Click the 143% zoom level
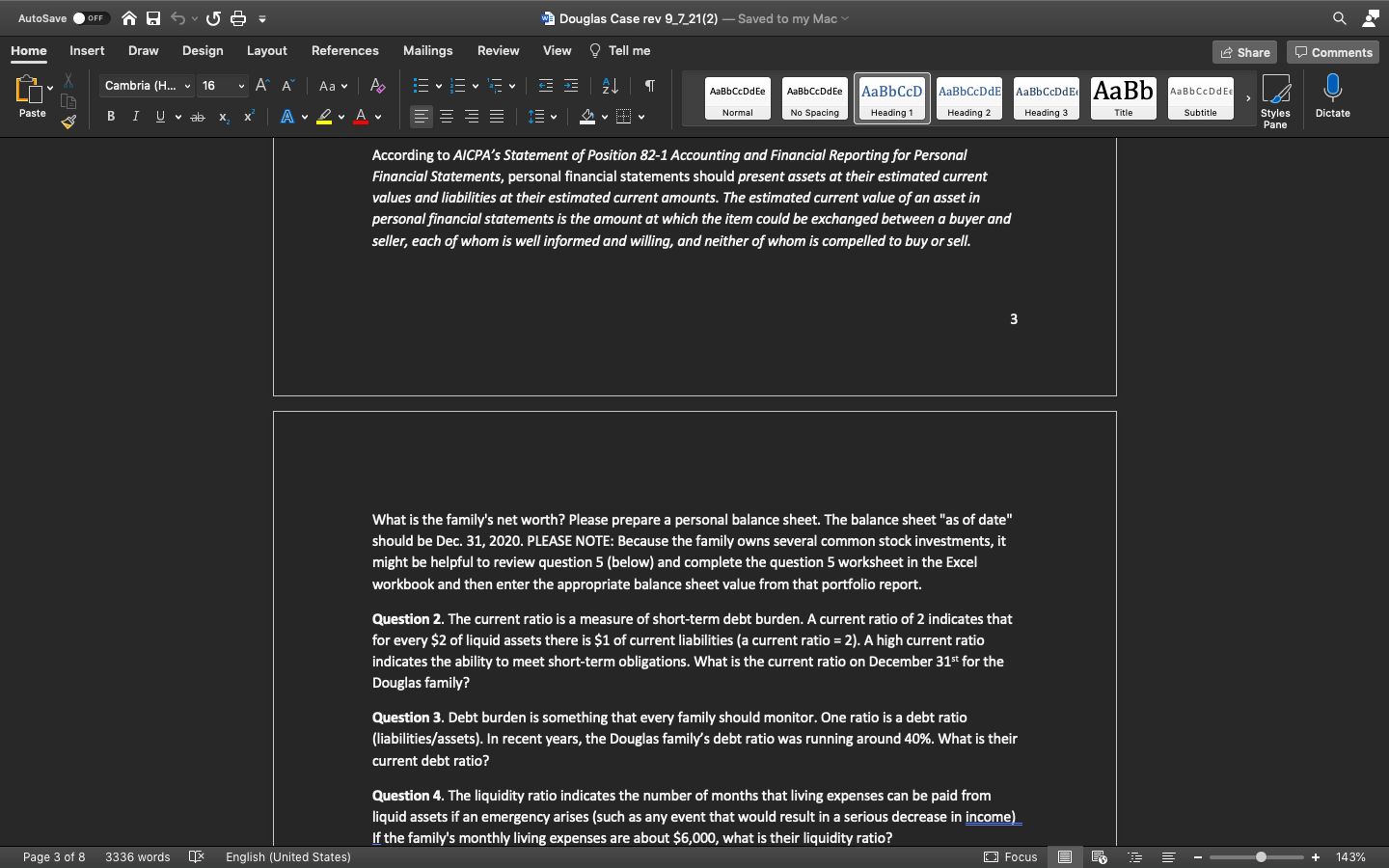1389x868 pixels. (1350, 856)
